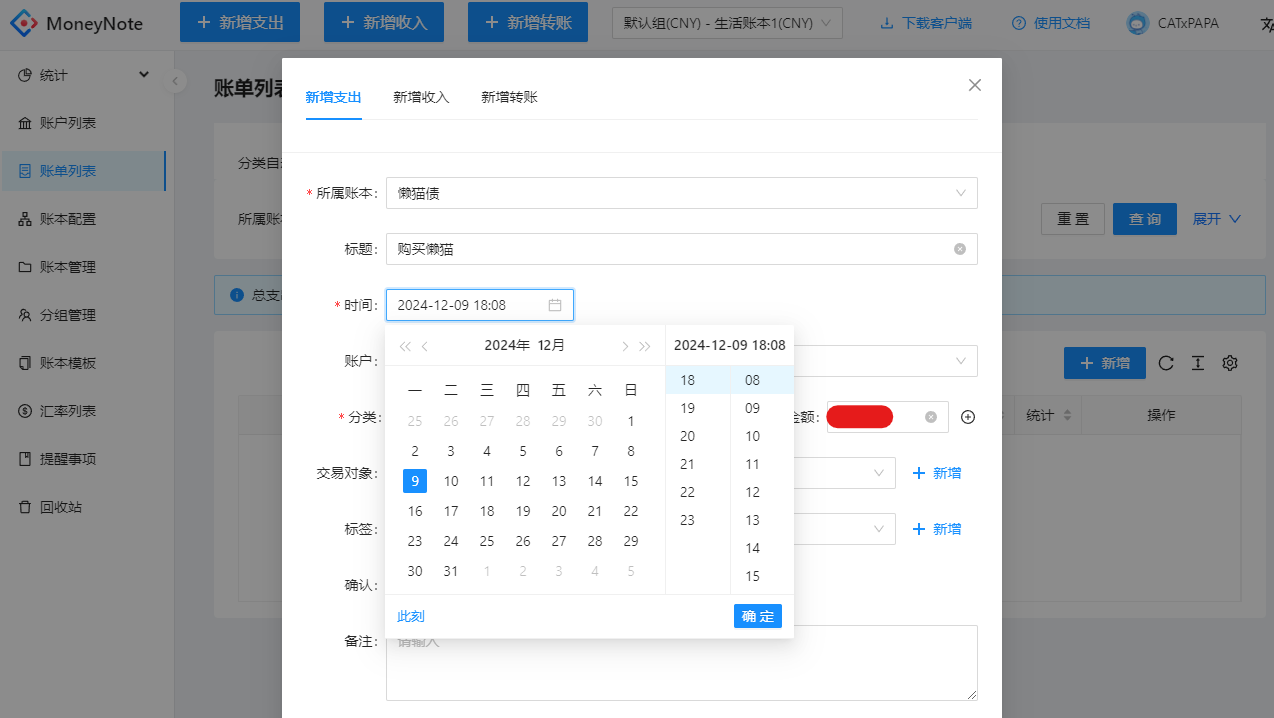Click 新增 beside 标签
The height and width of the screenshot is (718, 1274).
coord(937,529)
